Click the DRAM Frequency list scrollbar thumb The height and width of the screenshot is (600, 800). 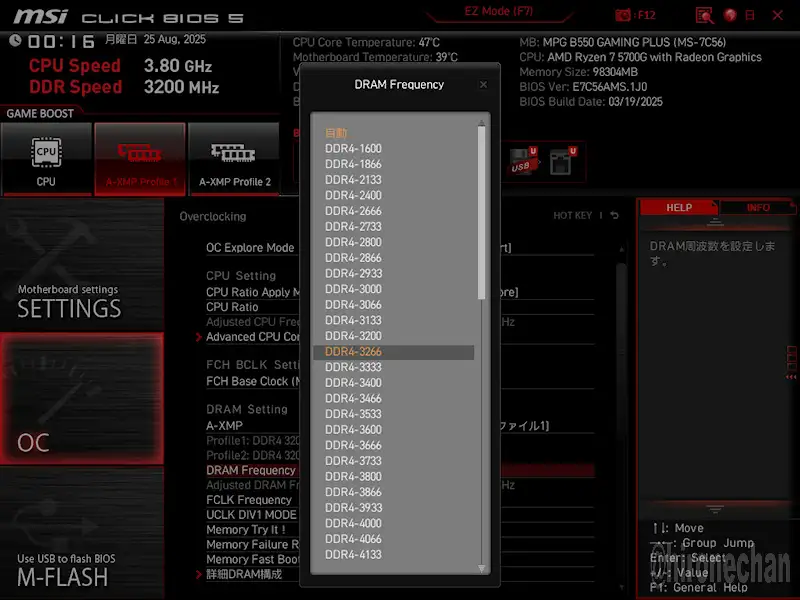[481, 213]
